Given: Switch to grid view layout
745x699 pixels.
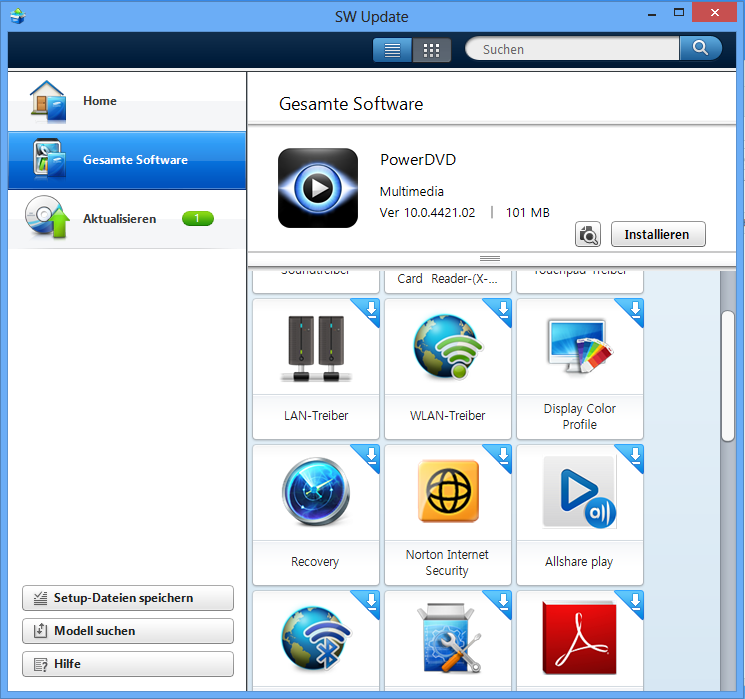Looking at the screenshot, I should [431, 50].
